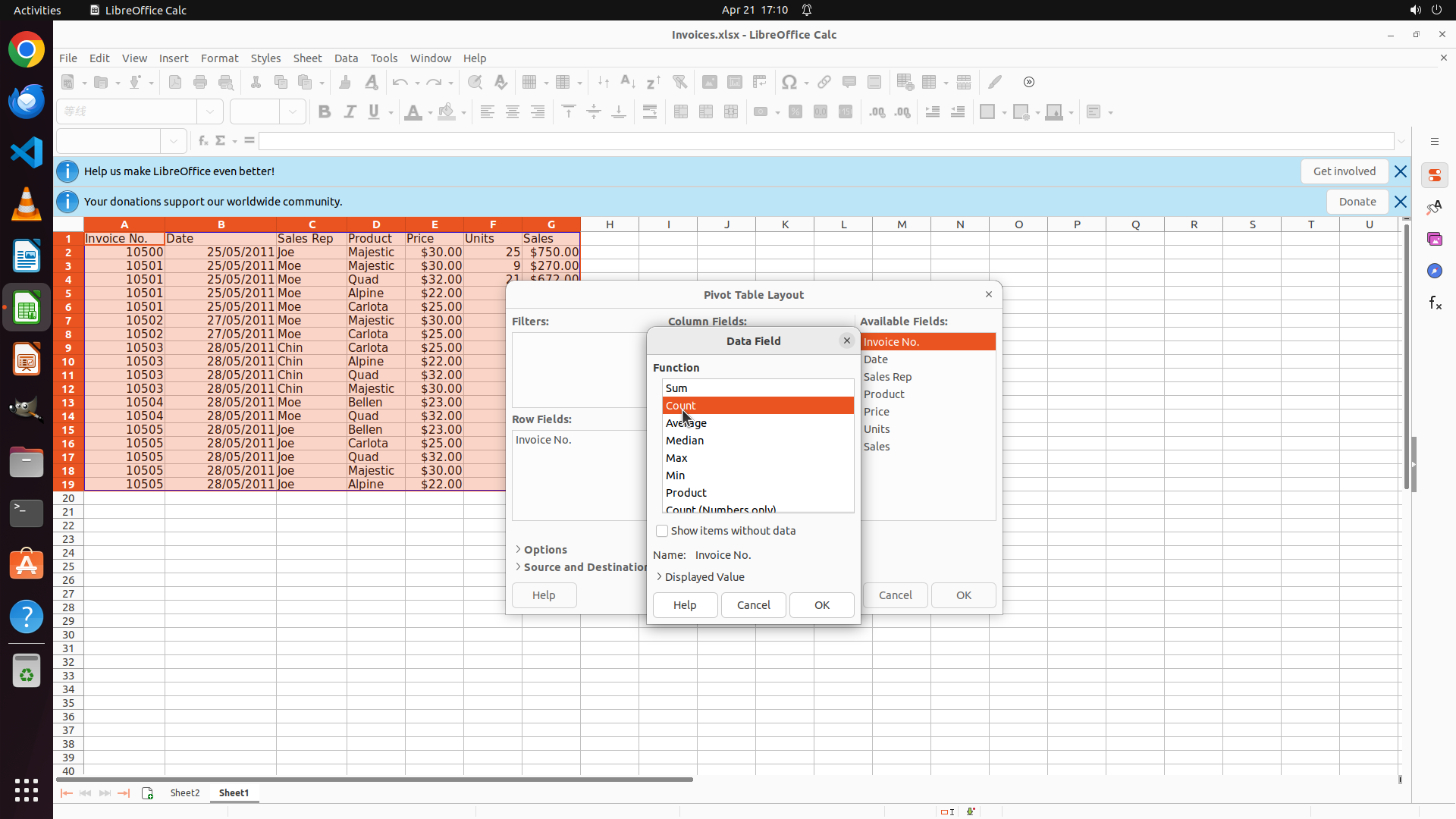Enable Show items without data checkbox

click(x=662, y=531)
